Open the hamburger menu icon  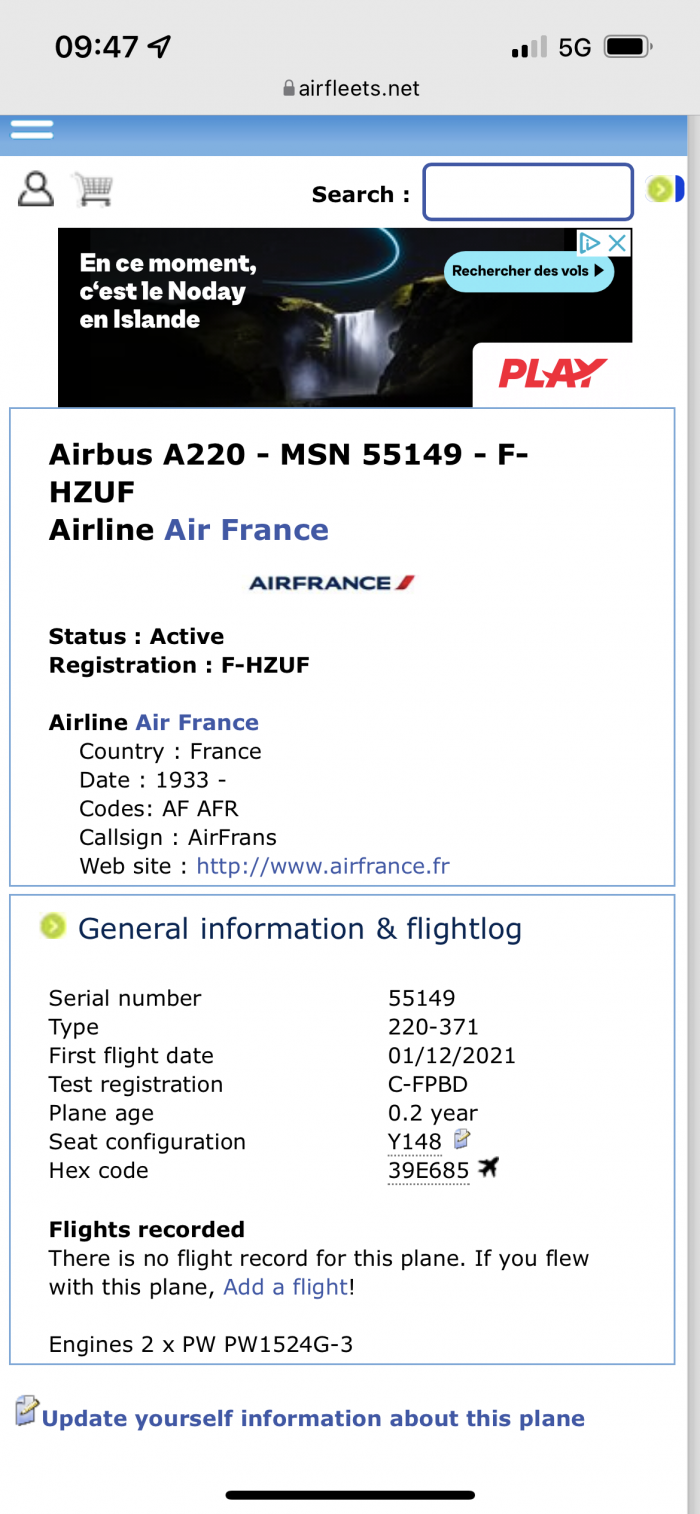32,129
